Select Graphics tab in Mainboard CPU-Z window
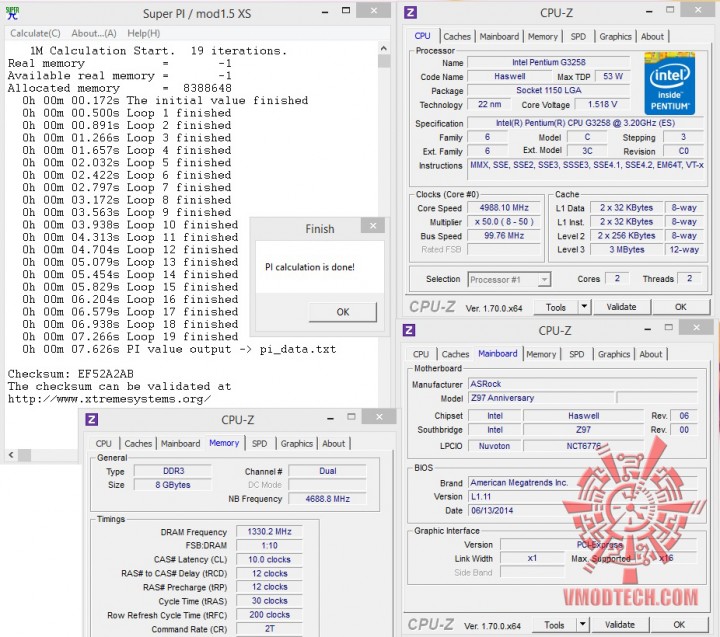720x637 pixels. [x=614, y=354]
